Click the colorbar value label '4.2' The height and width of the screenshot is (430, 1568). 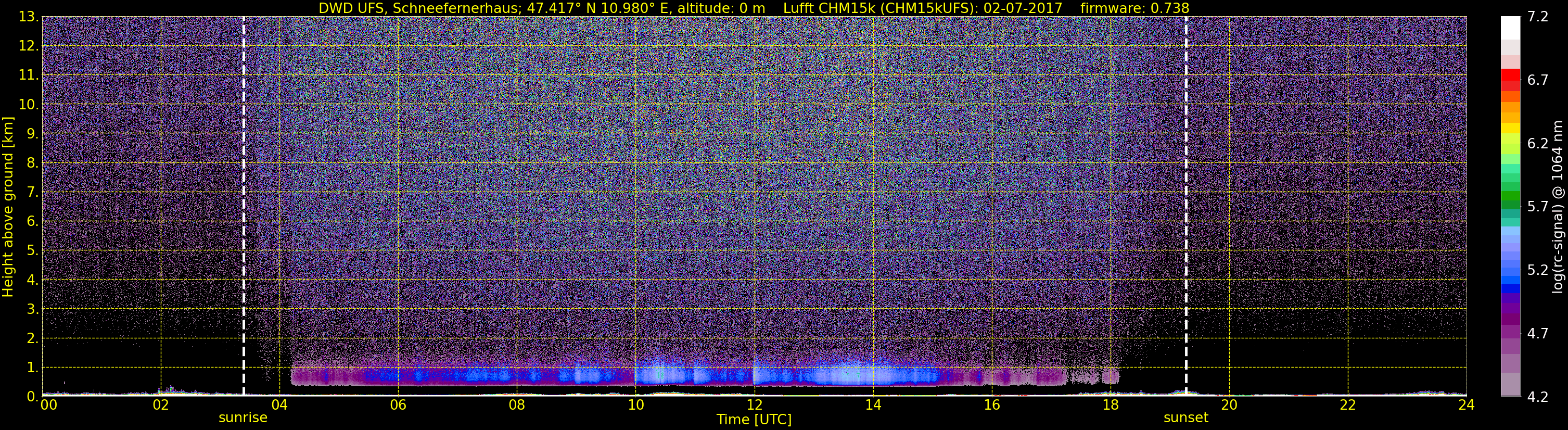(1538, 397)
